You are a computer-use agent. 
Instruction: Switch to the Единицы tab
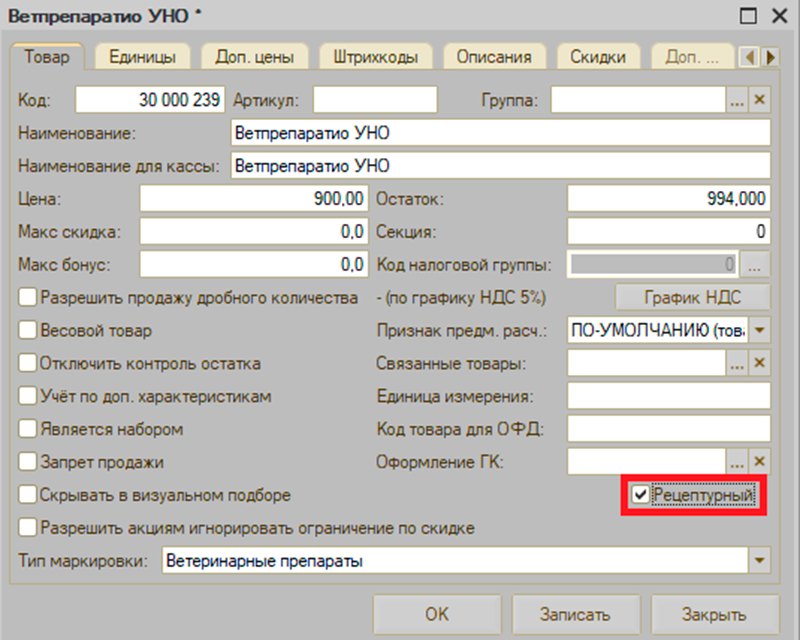tap(142, 57)
